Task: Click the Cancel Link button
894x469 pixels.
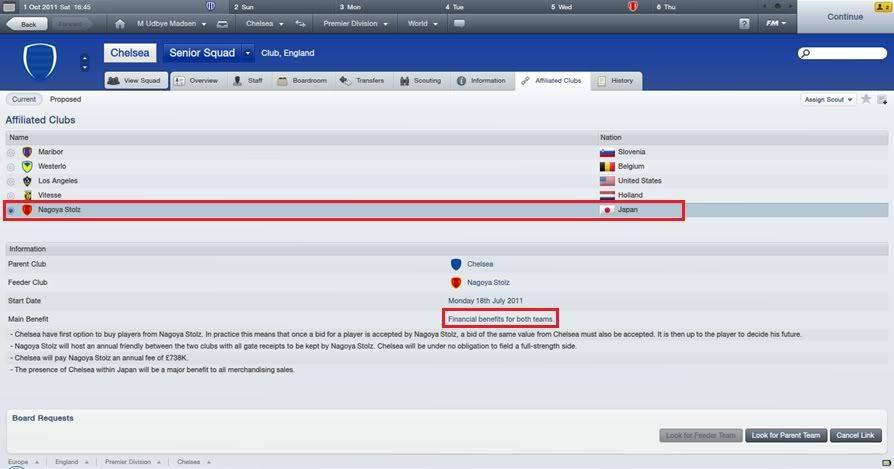Action: [x=855, y=435]
